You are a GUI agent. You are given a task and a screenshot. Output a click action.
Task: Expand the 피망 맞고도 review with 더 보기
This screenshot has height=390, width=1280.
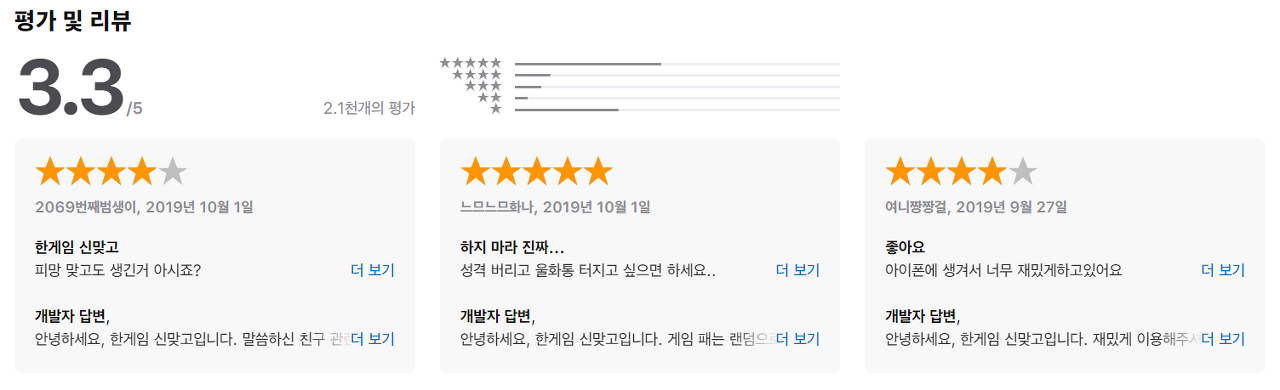[x=373, y=270]
